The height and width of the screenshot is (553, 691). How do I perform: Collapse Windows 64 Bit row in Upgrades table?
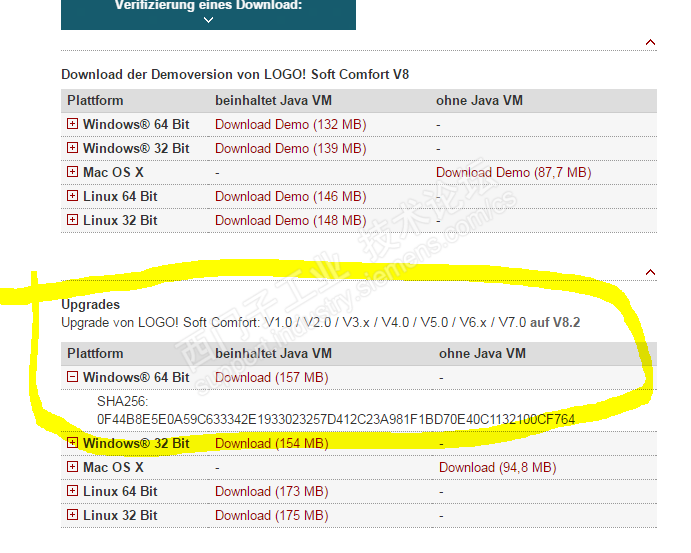click(72, 377)
